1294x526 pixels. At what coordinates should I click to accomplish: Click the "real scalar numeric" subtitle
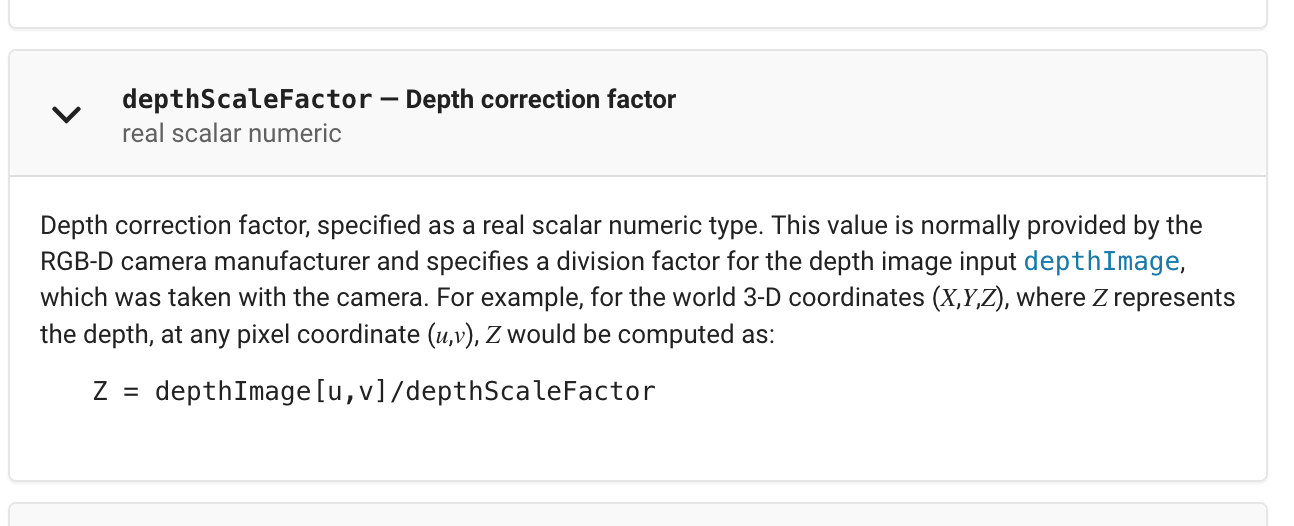pos(231,133)
